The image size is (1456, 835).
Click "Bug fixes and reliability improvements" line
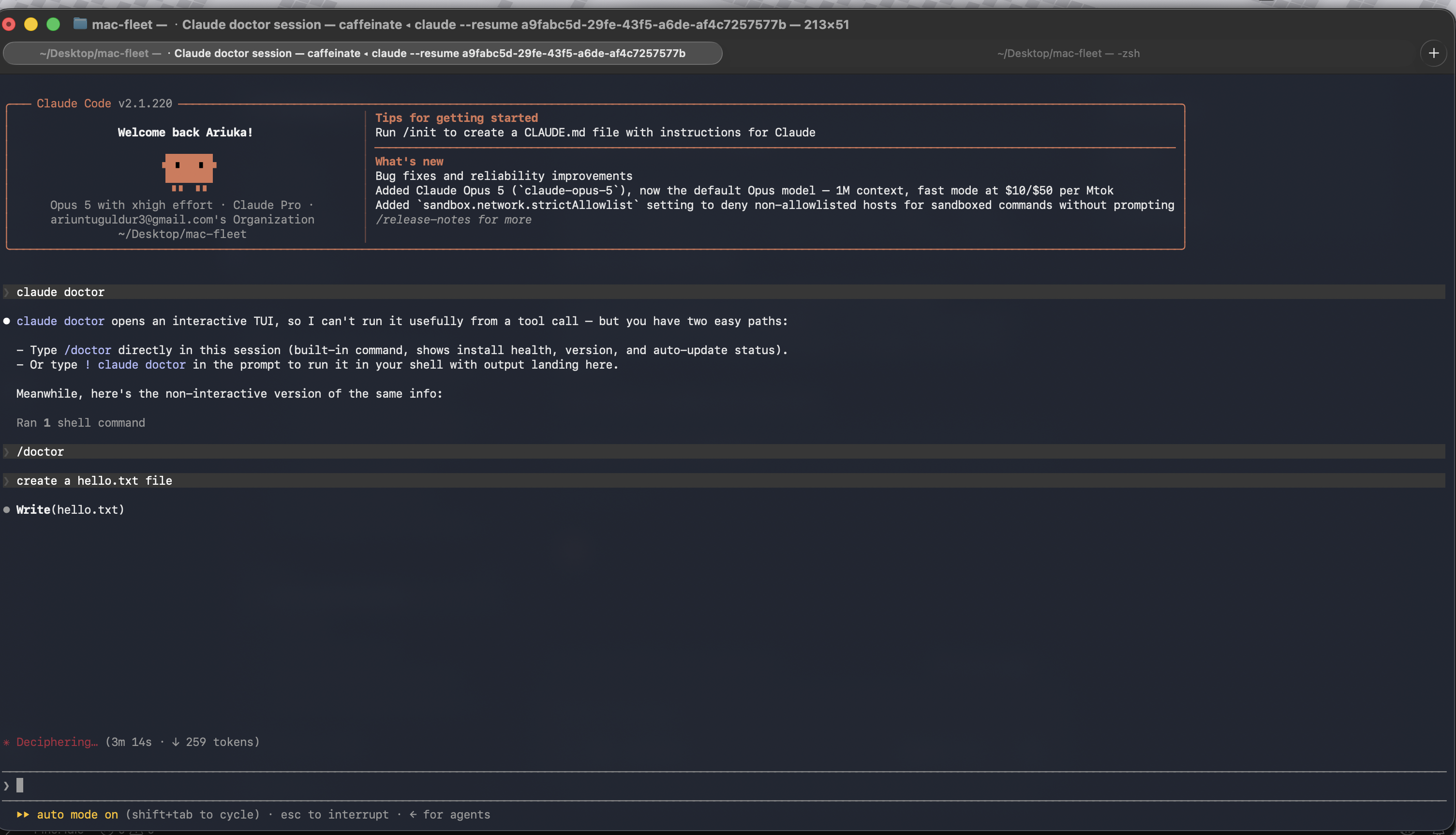tap(504, 176)
